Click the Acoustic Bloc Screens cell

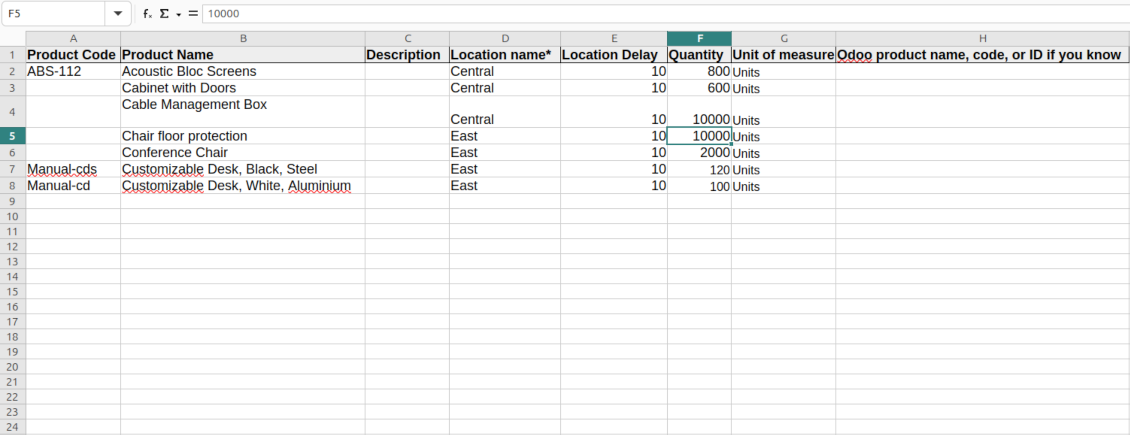pyautogui.click(x=242, y=71)
